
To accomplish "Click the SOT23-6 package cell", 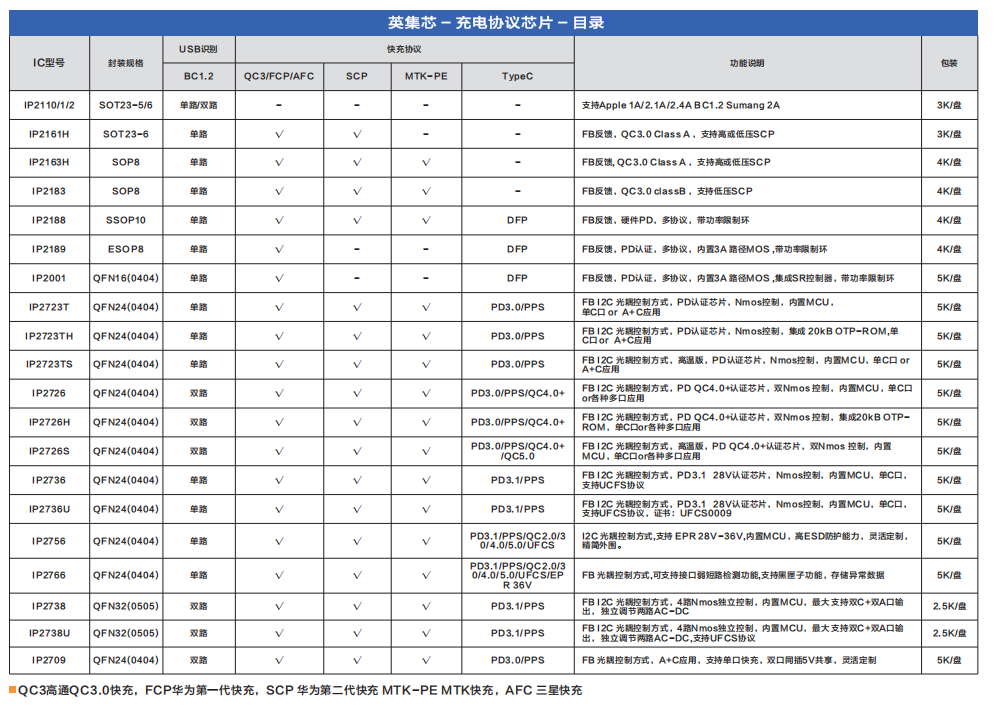I will tap(126, 134).
